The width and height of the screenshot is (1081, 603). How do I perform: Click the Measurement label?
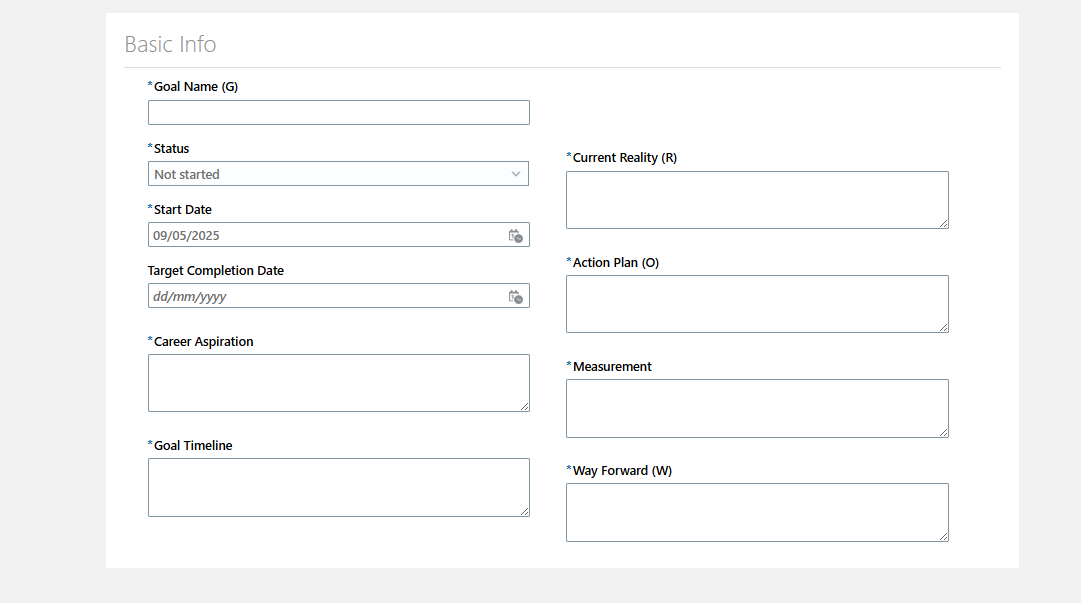click(x=612, y=367)
